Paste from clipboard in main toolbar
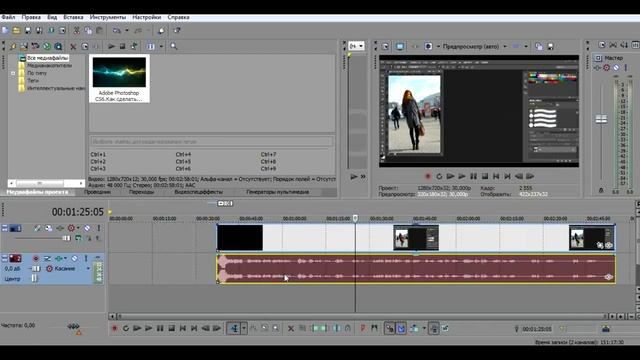This screenshot has height=360, width=640. pos(99,31)
